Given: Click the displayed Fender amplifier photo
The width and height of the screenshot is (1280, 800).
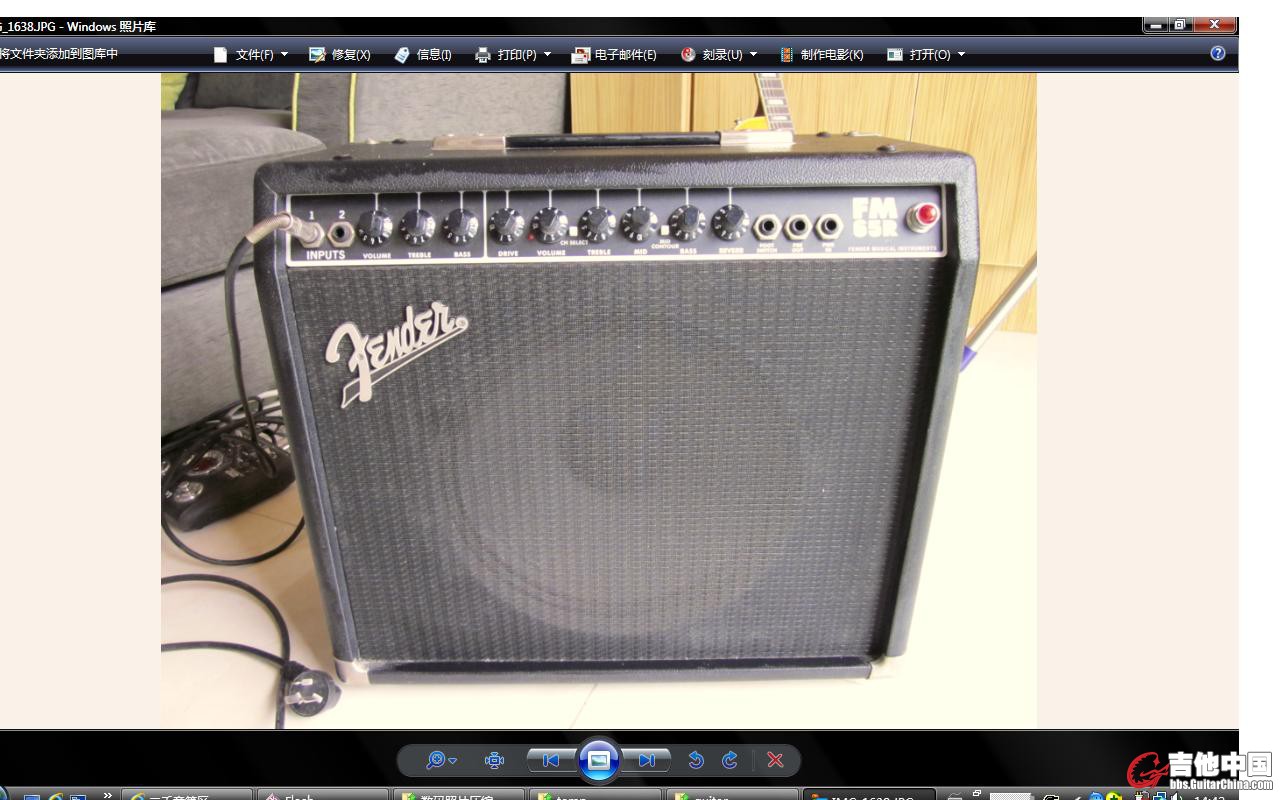Looking at the screenshot, I should pyautogui.click(x=599, y=400).
